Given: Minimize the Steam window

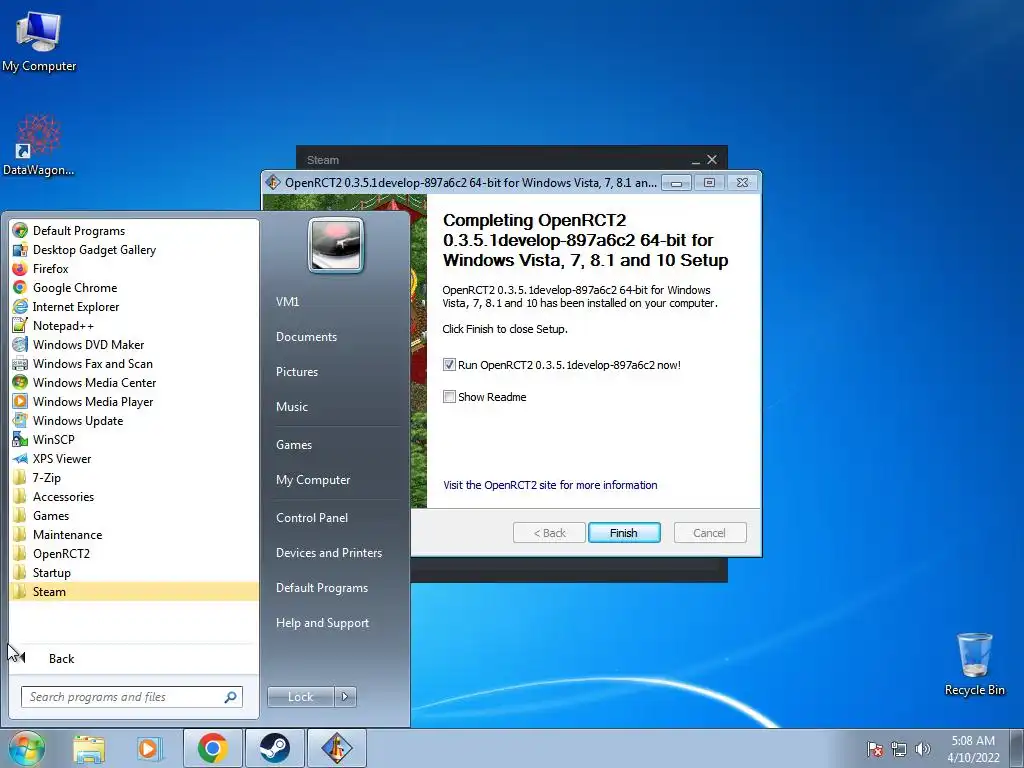Looking at the screenshot, I should click(x=696, y=160).
